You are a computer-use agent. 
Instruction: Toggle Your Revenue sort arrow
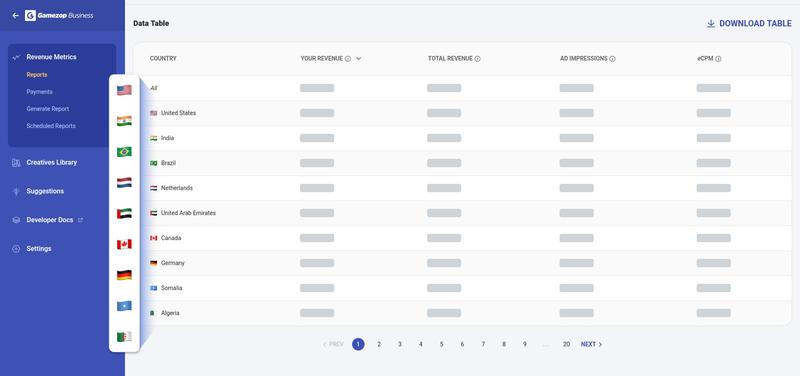pos(359,59)
